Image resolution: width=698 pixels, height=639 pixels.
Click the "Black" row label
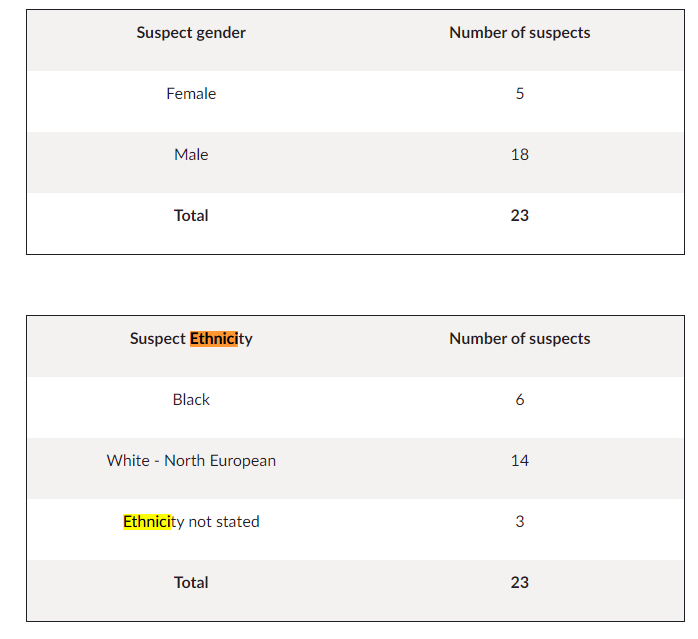(x=191, y=400)
